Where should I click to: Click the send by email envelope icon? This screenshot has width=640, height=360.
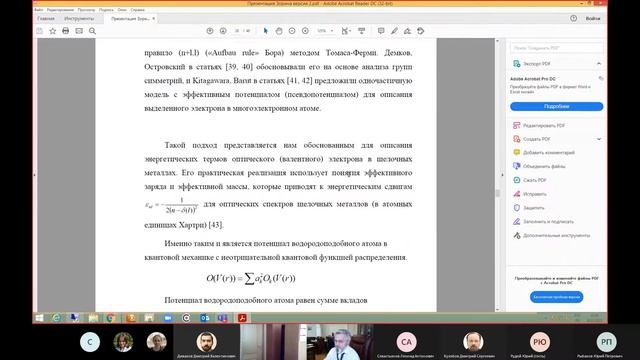(79, 31)
